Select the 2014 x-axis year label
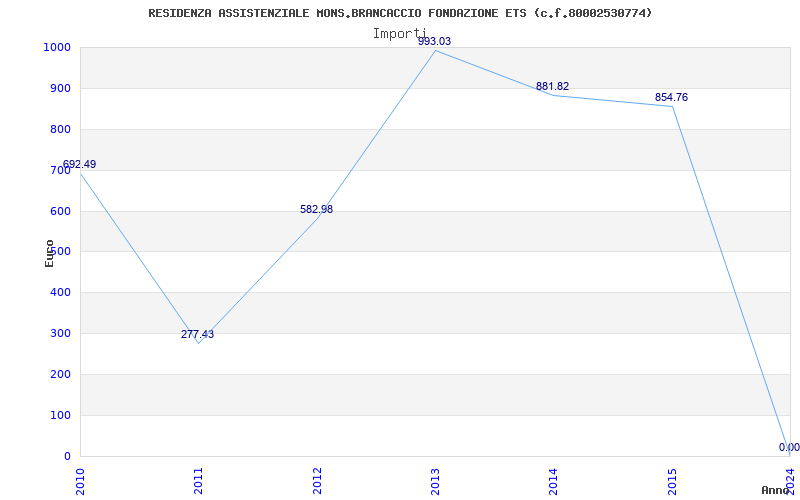The image size is (800, 500). pyautogui.click(x=554, y=481)
